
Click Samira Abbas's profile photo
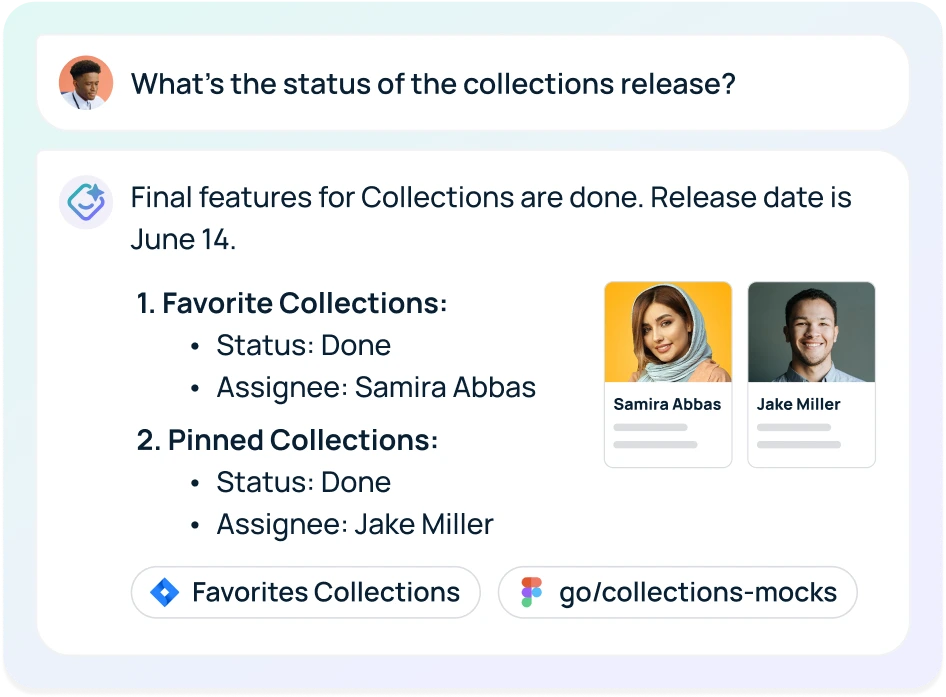click(668, 331)
